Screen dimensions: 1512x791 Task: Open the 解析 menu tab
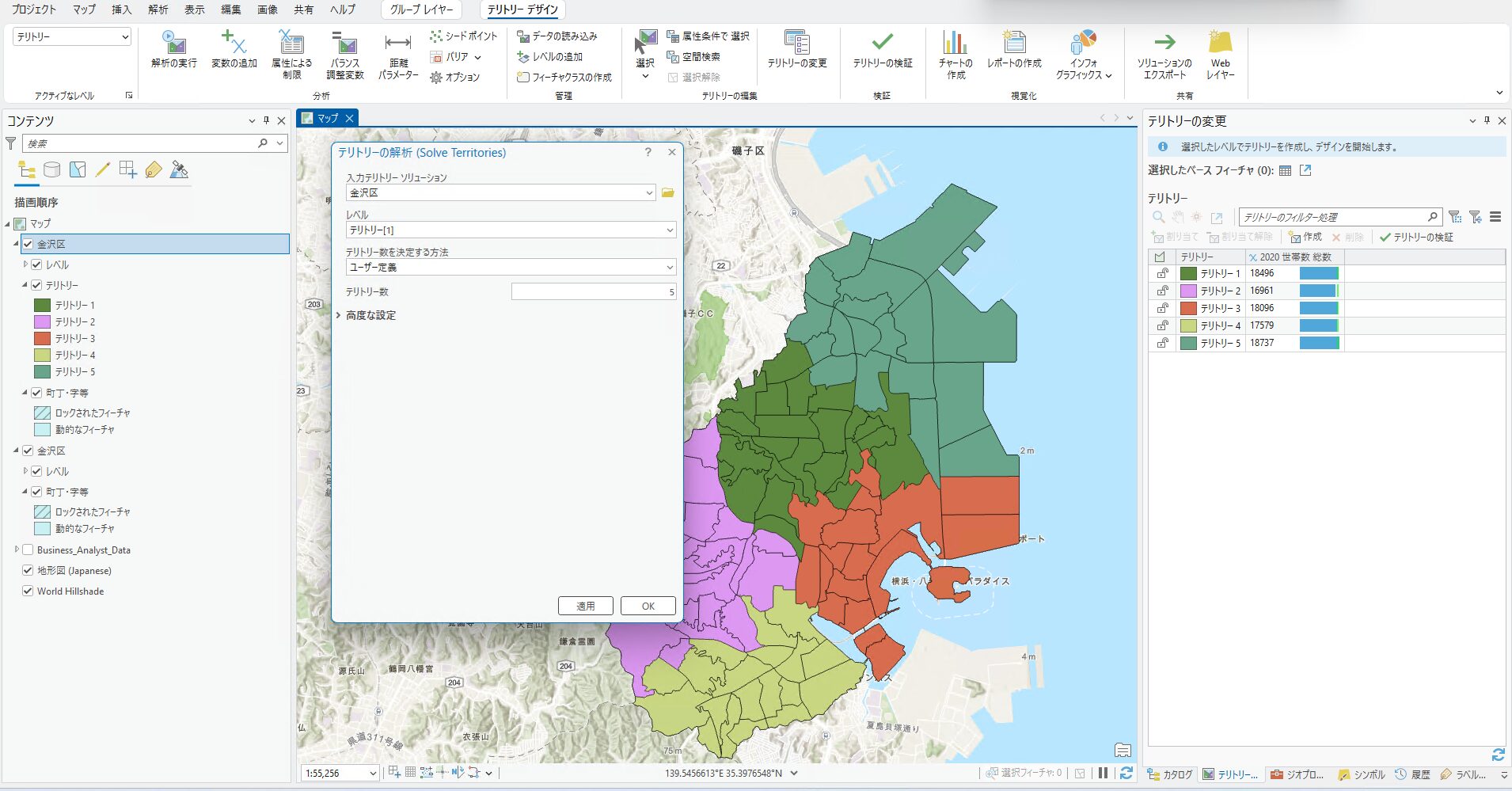pos(158,10)
